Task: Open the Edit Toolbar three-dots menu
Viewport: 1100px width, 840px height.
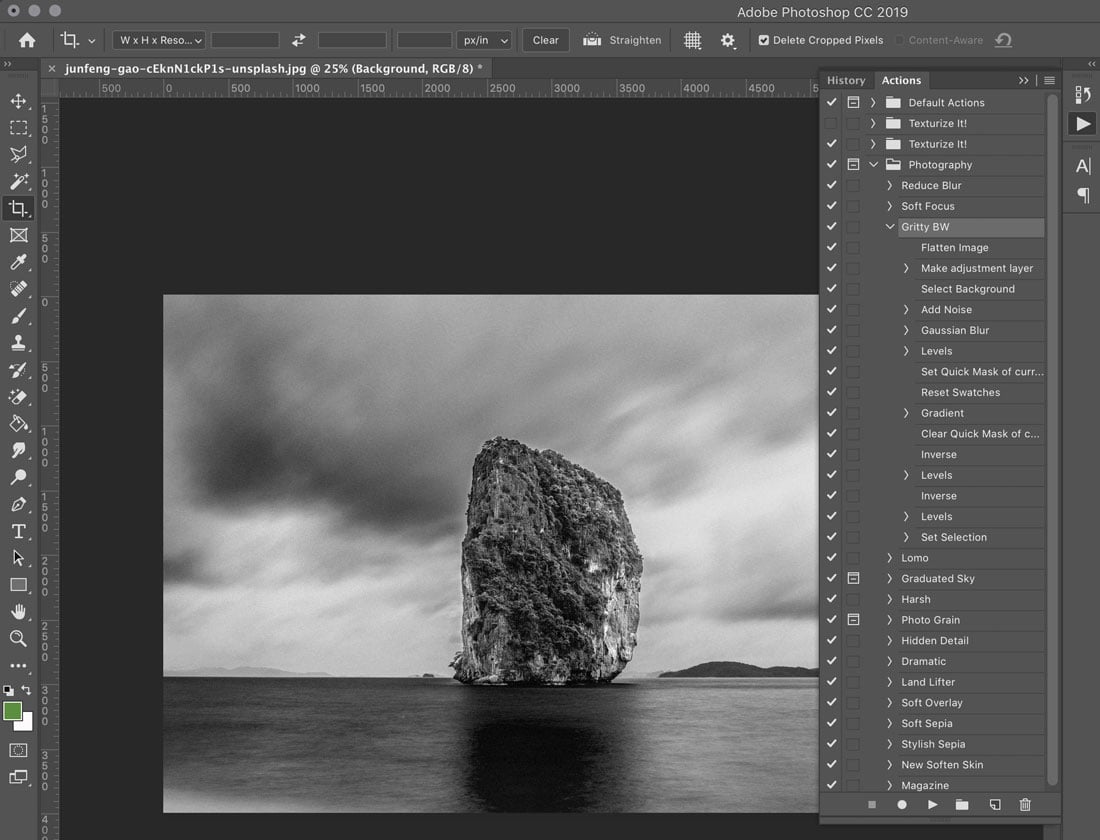Action: coord(18,665)
